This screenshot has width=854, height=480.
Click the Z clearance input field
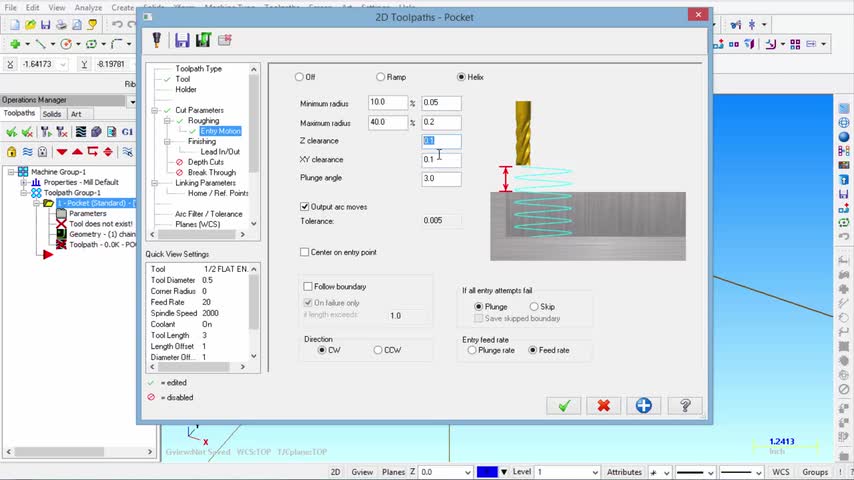point(441,141)
